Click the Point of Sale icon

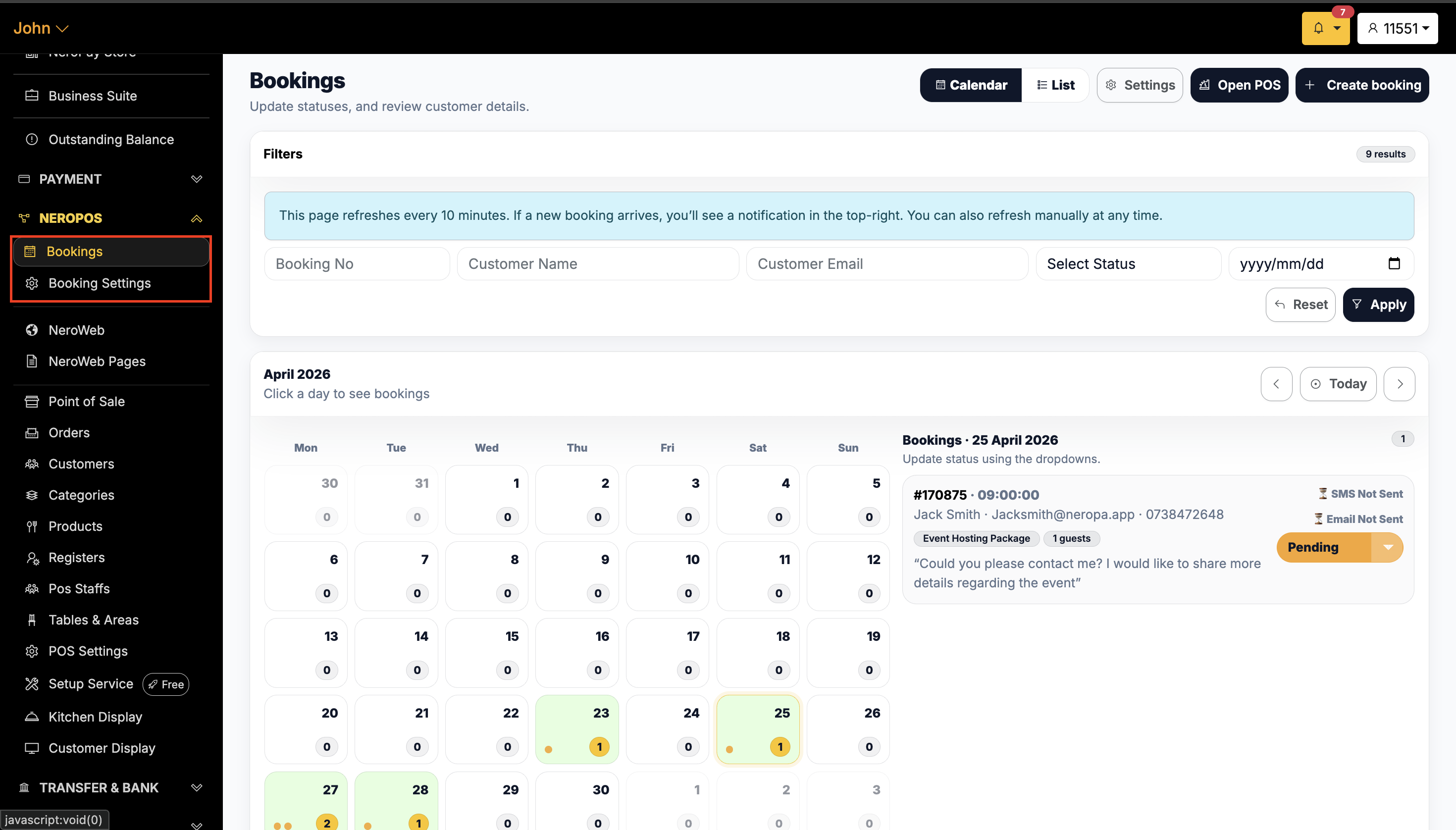[x=32, y=401]
